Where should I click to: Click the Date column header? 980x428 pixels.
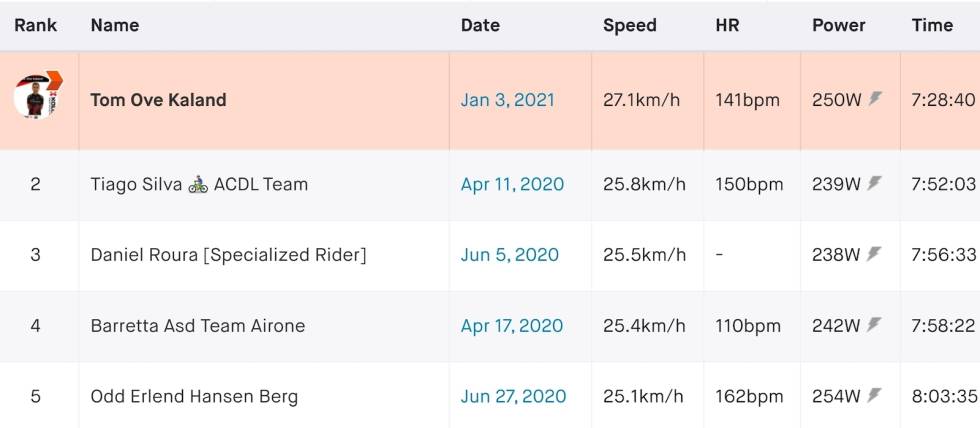tap(480, 25)
